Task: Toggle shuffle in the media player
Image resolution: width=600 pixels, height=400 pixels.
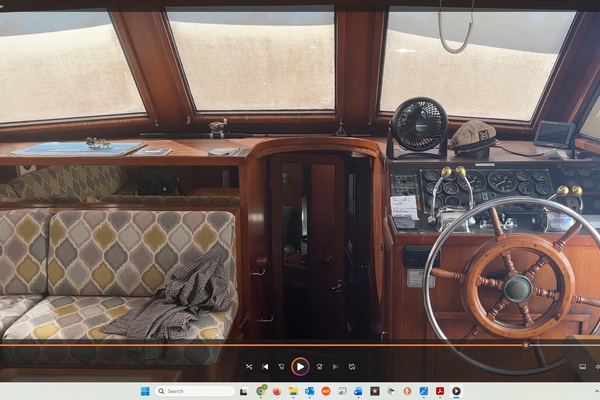Action: (249, 367)
